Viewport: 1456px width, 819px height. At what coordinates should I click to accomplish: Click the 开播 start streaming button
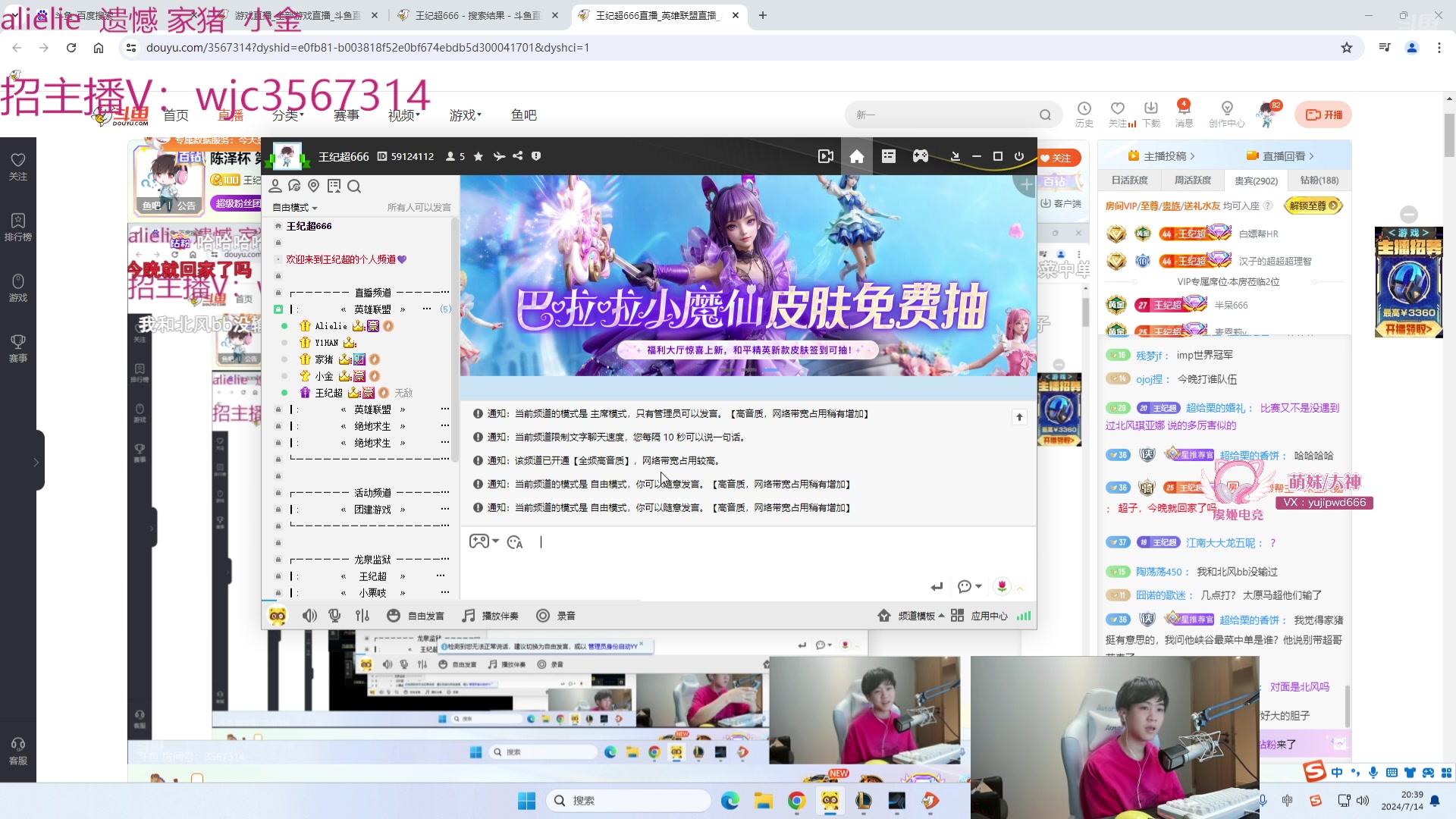(1323, 115)
